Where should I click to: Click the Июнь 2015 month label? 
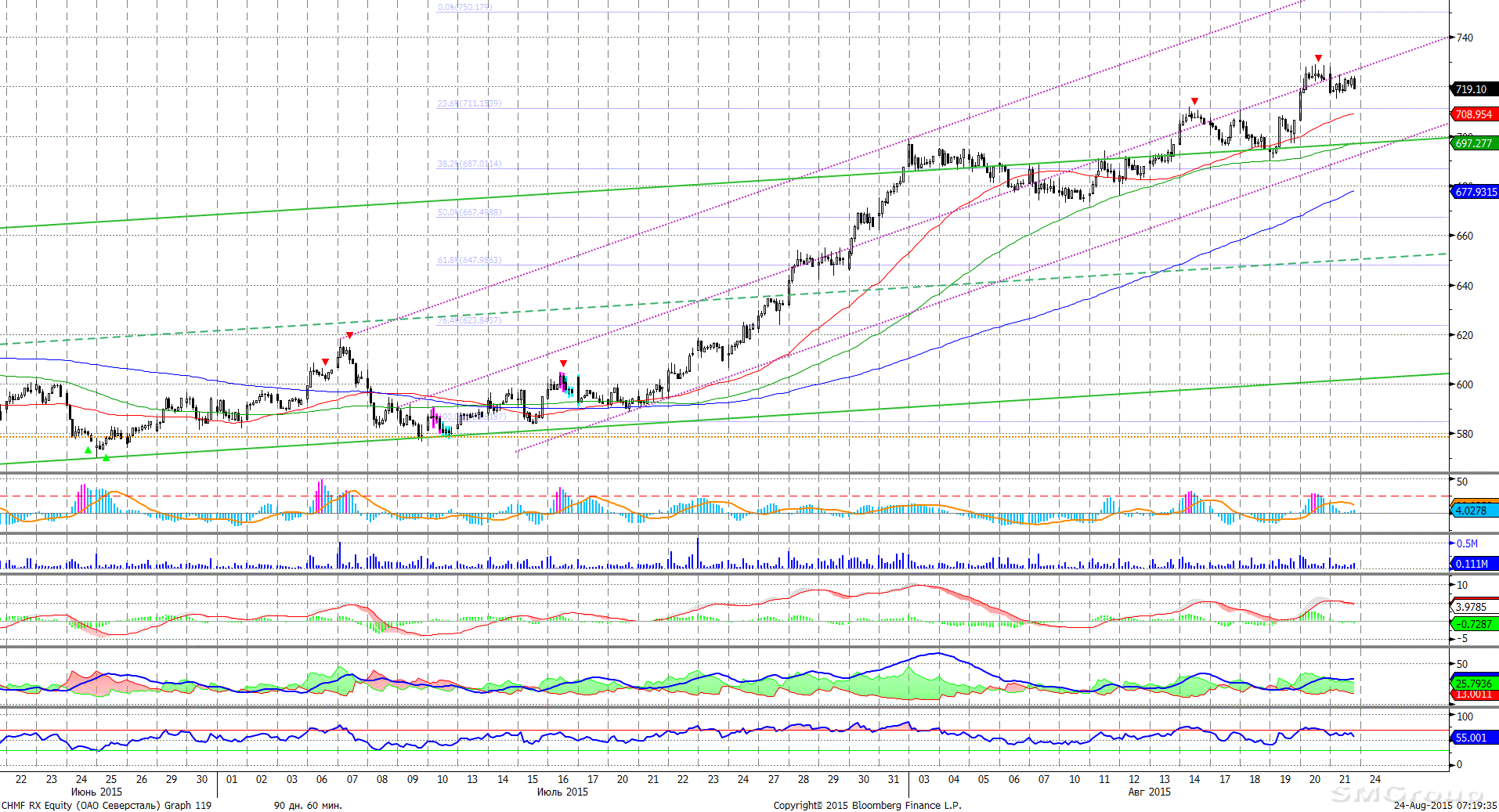(x=96, y=792)
